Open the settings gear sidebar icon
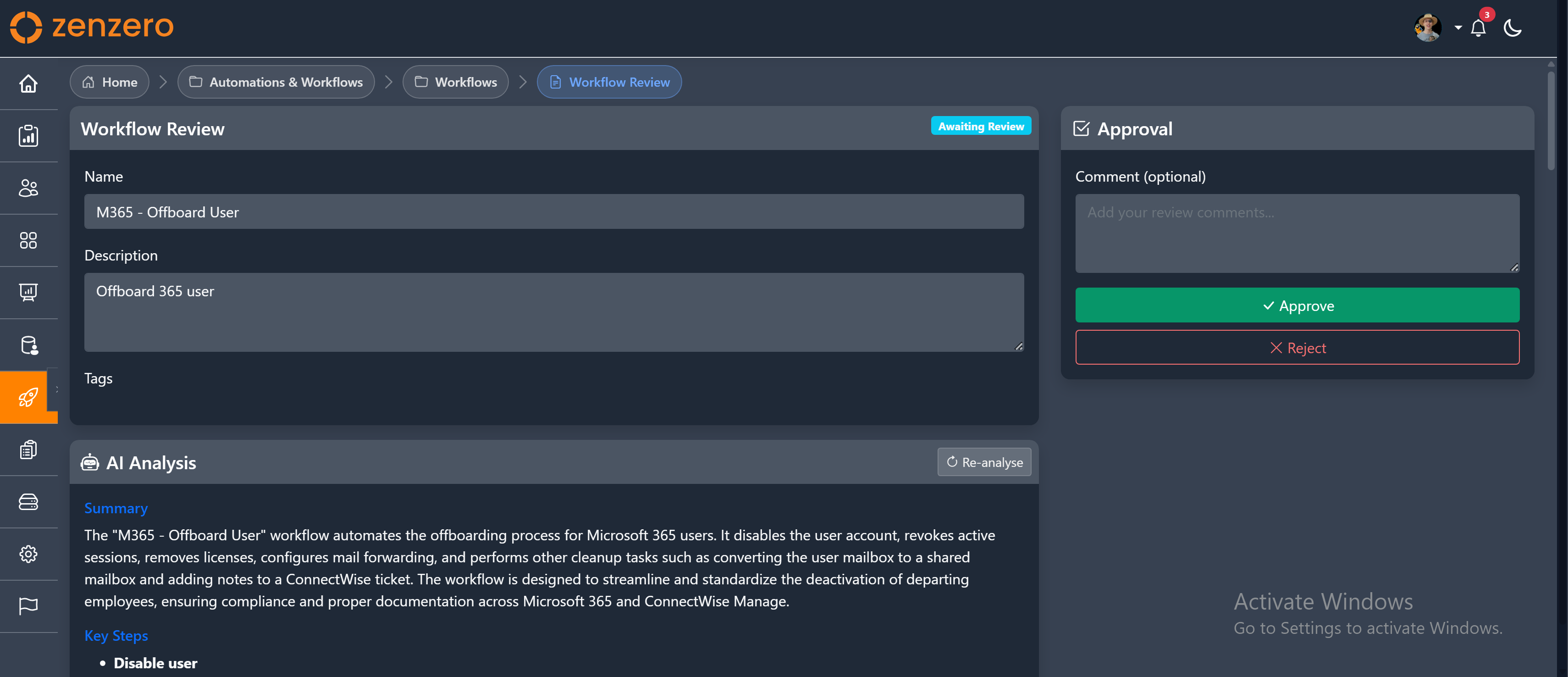The height and width of the screenshot is (677, 1568). [28, 554]
